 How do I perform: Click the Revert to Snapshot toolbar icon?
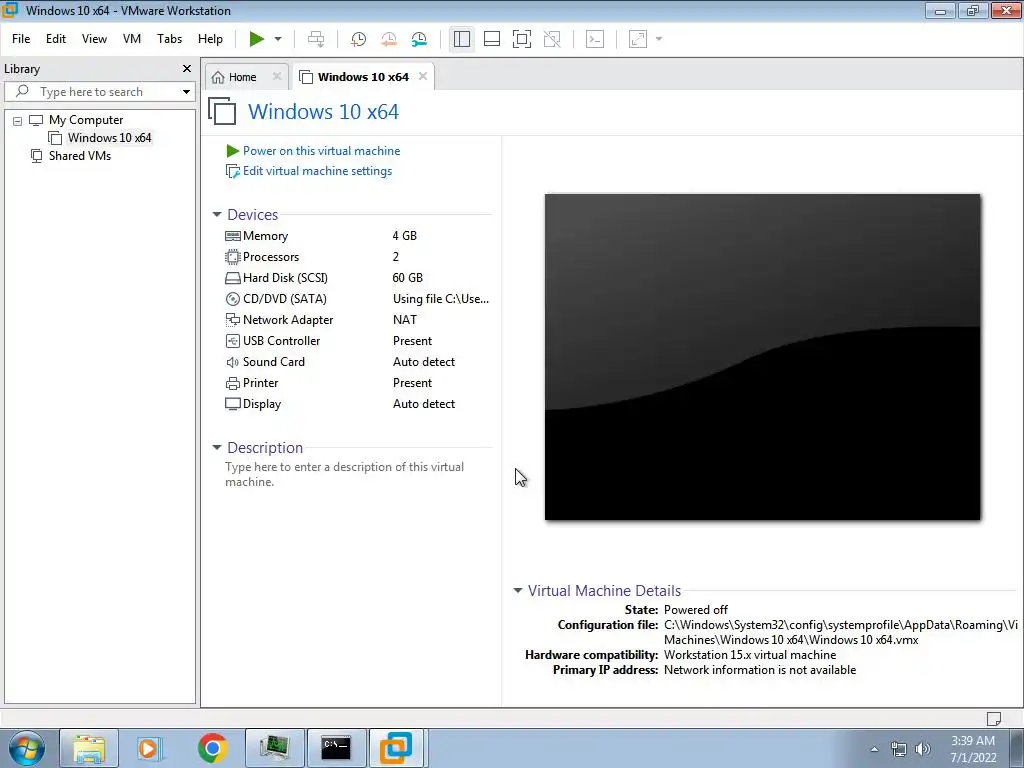pyautogui.click(x=389, y=39)
